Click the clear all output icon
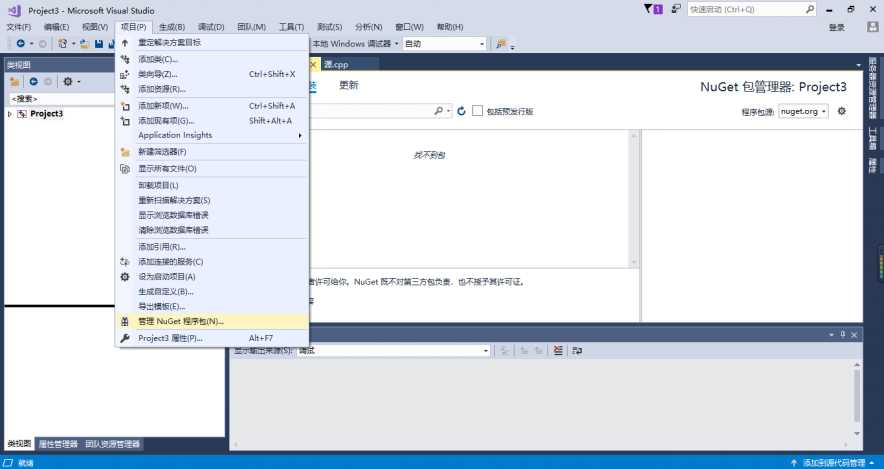This screenshot has height=469, width=884. tap(558, 351)
